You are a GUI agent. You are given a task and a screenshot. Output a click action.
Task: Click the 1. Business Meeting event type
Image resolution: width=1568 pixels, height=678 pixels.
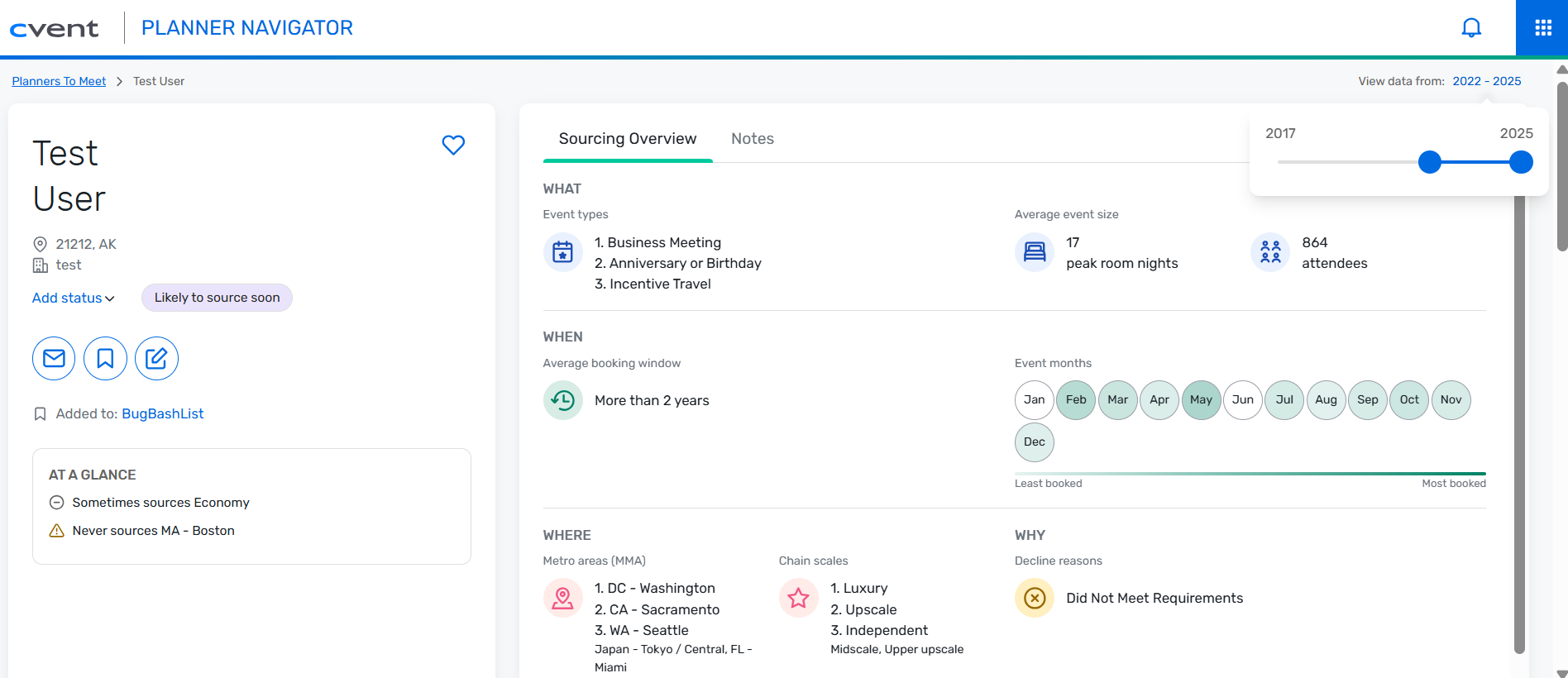point(657,242)
